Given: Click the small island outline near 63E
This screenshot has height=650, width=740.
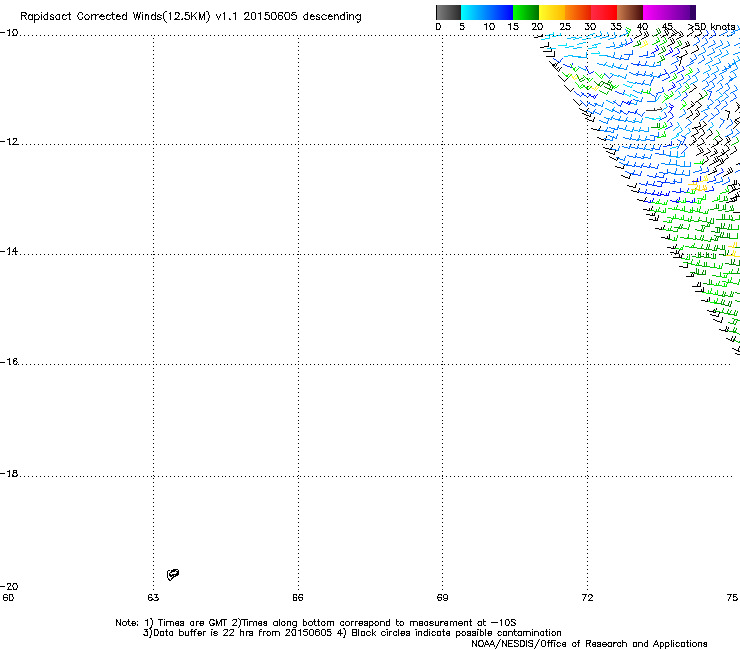Looking at the screenshot, I should [x=173, y=574].
